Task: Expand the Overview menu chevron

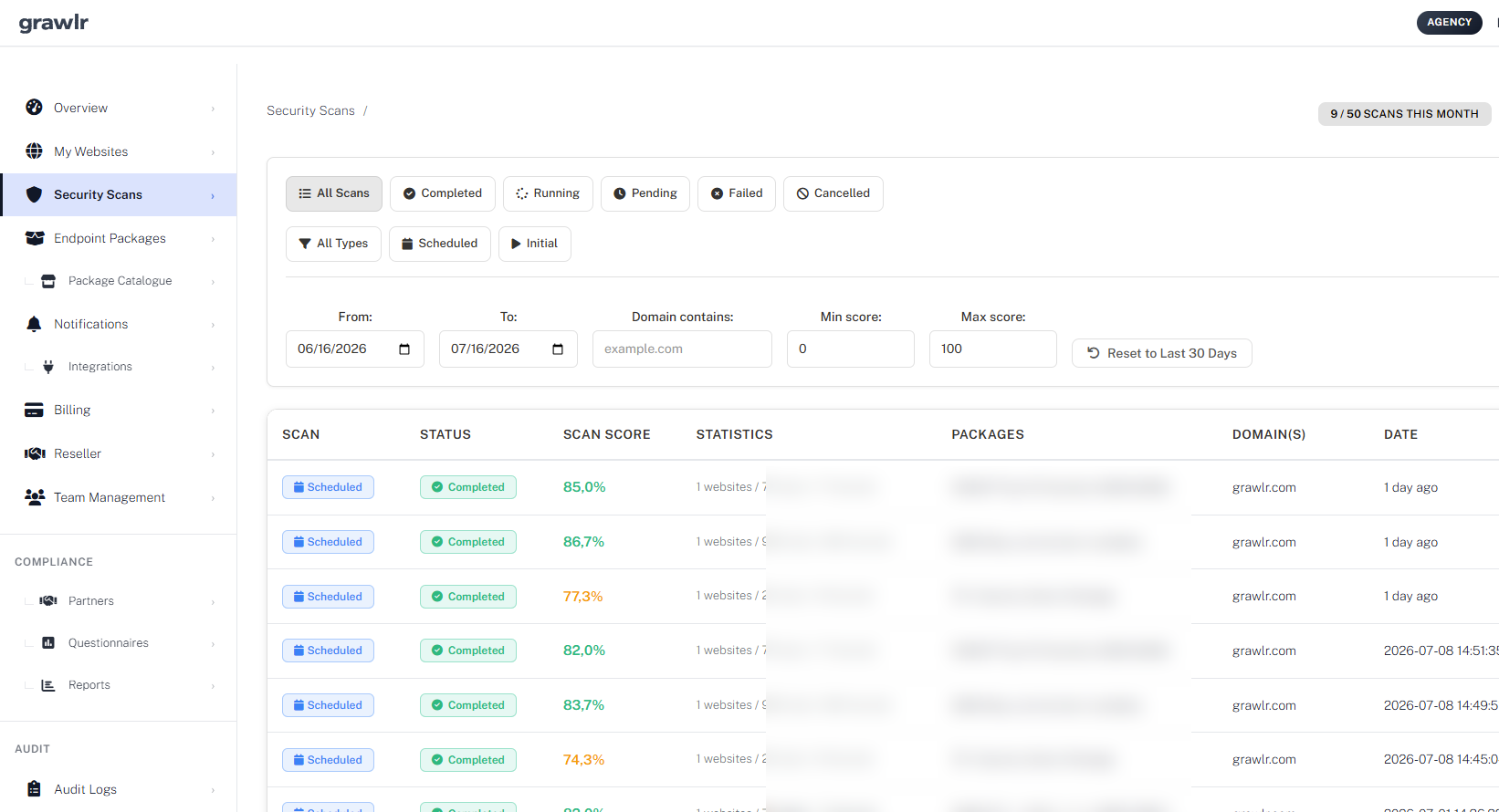Action: point(213,109)
